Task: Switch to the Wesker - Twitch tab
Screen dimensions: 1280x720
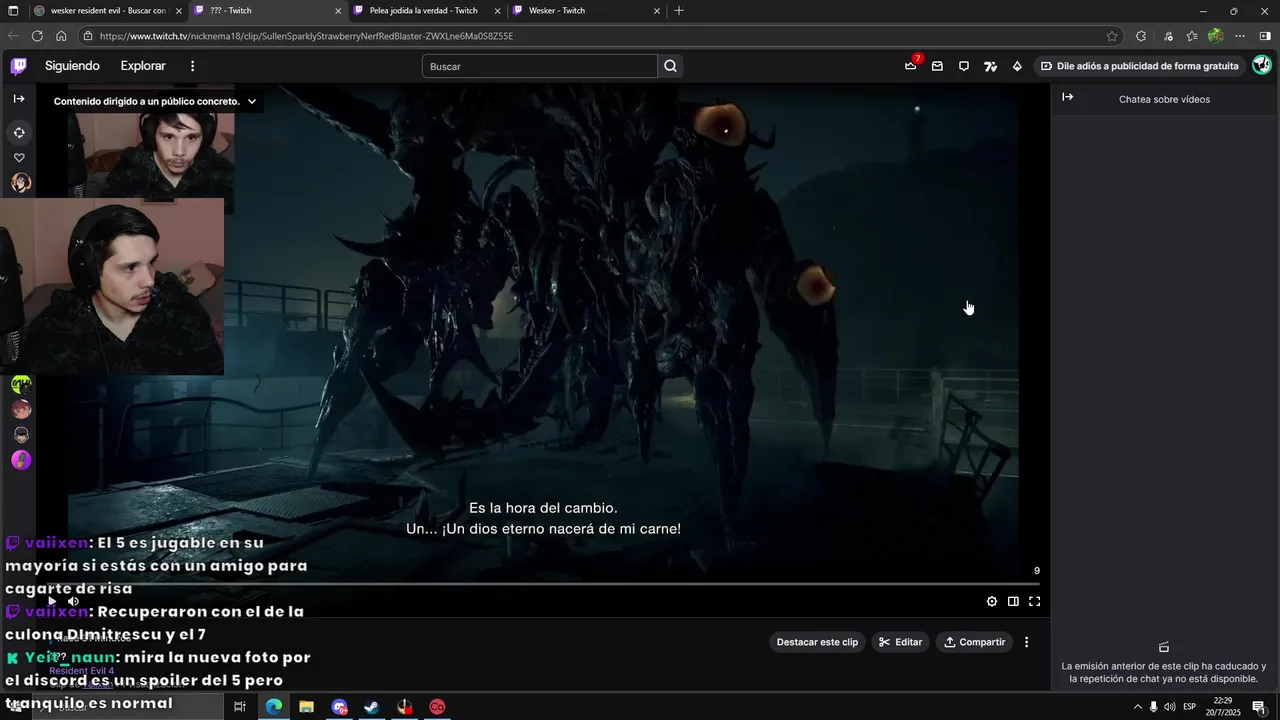Action: (588, 11)
